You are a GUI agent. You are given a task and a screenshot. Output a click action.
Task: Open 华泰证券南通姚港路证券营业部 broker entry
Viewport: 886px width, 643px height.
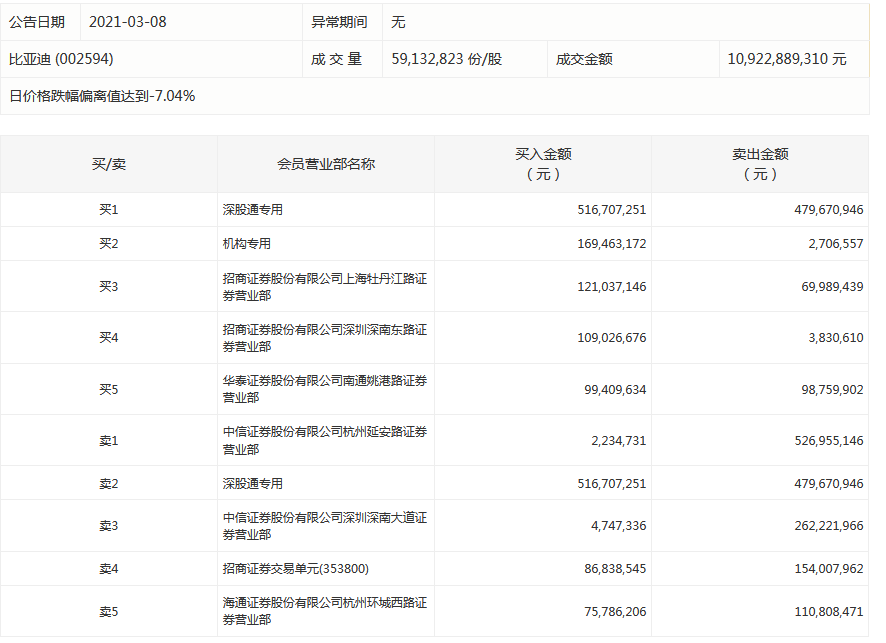pyautogui.click(x=324, y=389)
